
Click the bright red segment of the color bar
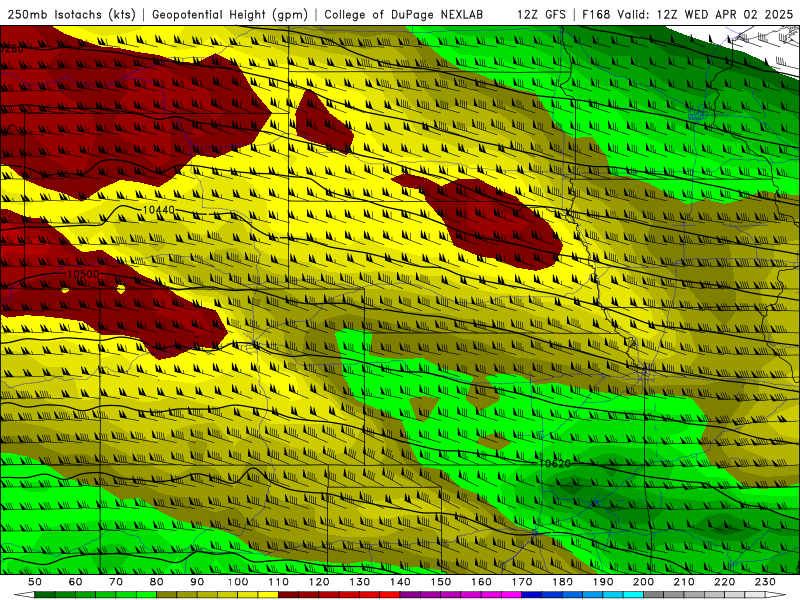[389, 594]
